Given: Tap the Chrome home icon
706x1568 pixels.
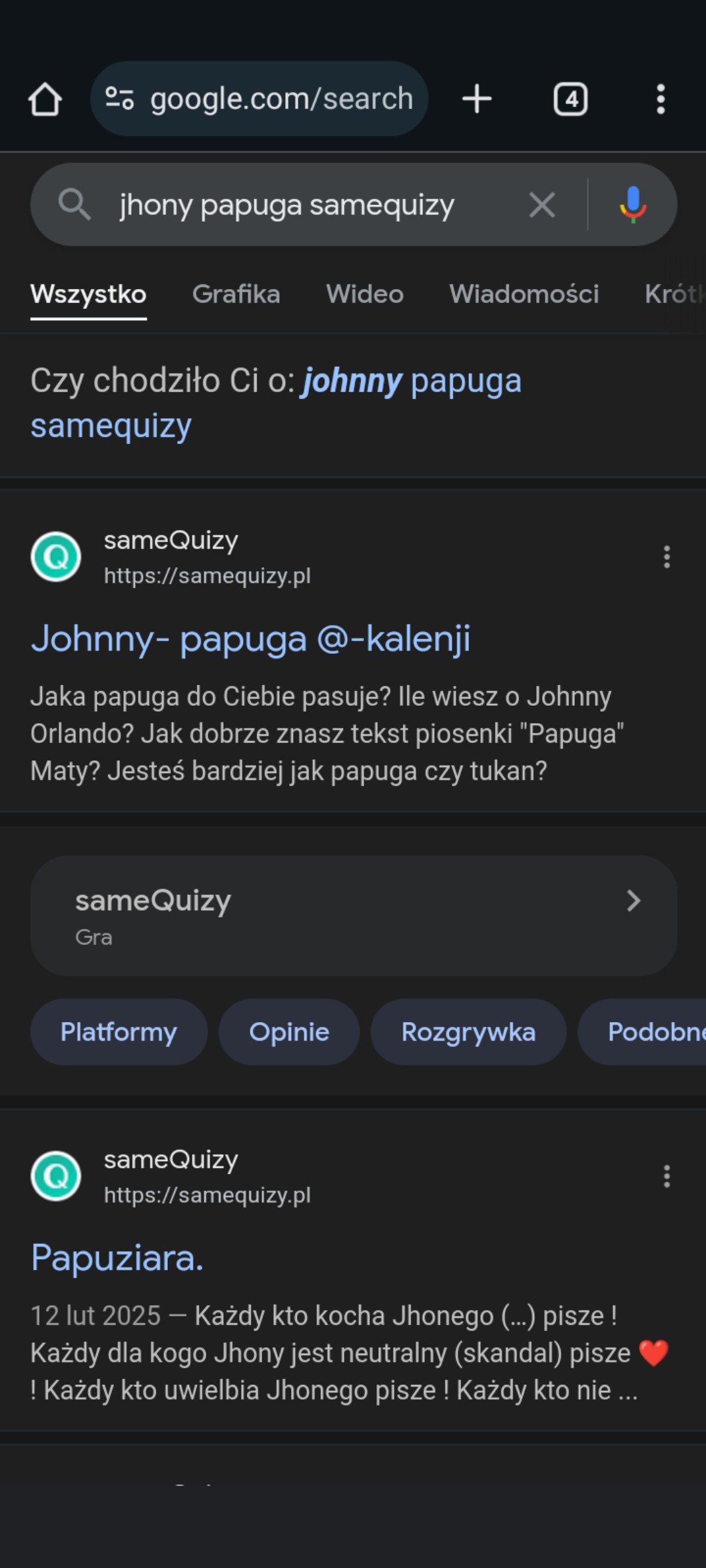Looking at the screenshot, I should coord(45,99).
